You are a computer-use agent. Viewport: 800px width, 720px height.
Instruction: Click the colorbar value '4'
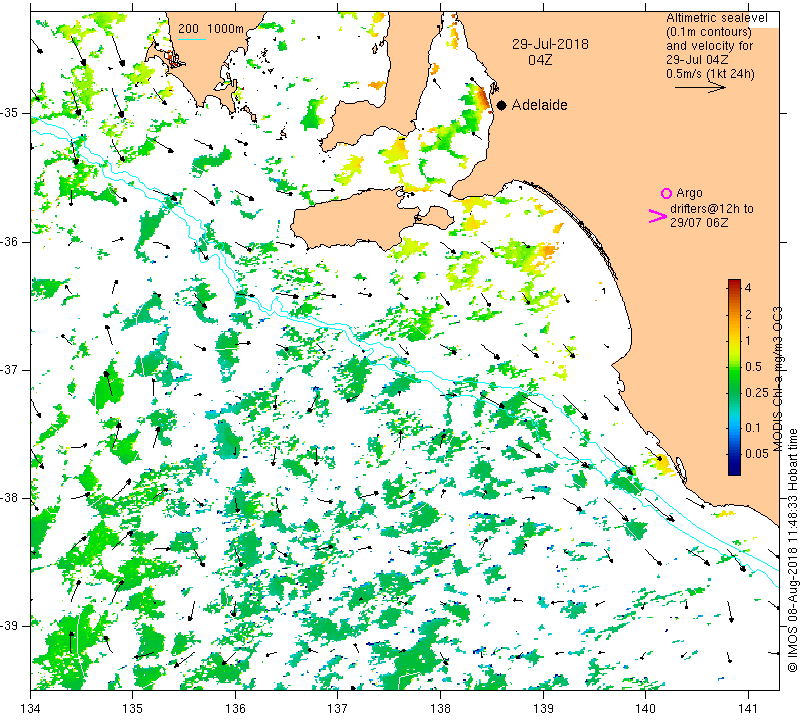click(748, 287)
